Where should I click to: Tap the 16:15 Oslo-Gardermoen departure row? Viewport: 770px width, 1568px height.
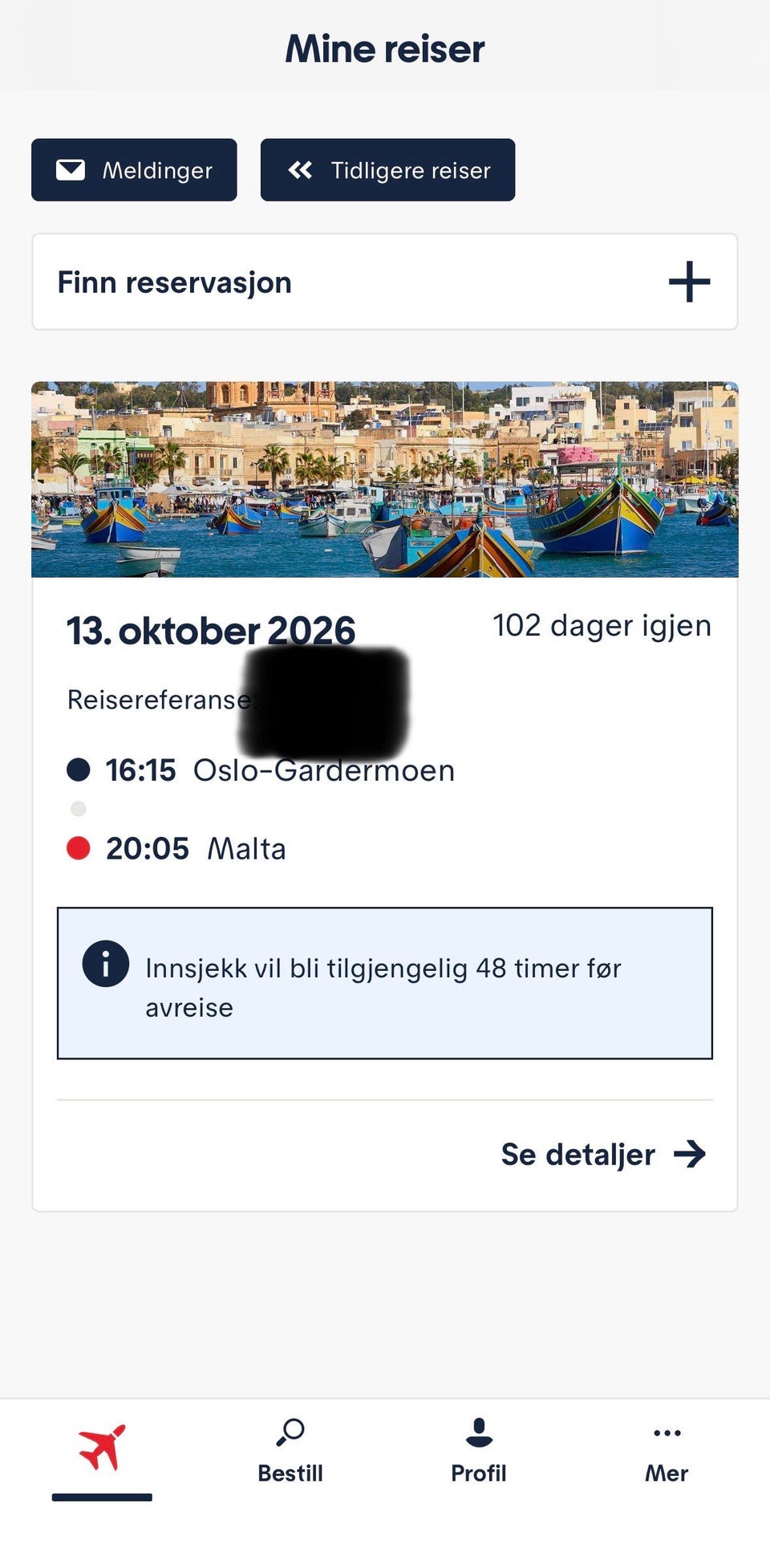pos(261,770)
